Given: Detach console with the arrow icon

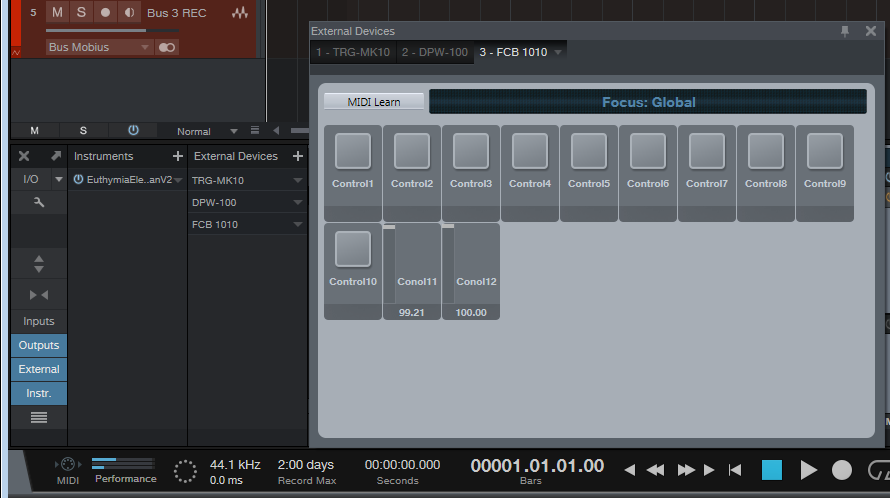Looking at the screenshot, I should pyautogui.click(x=55, y=156).
